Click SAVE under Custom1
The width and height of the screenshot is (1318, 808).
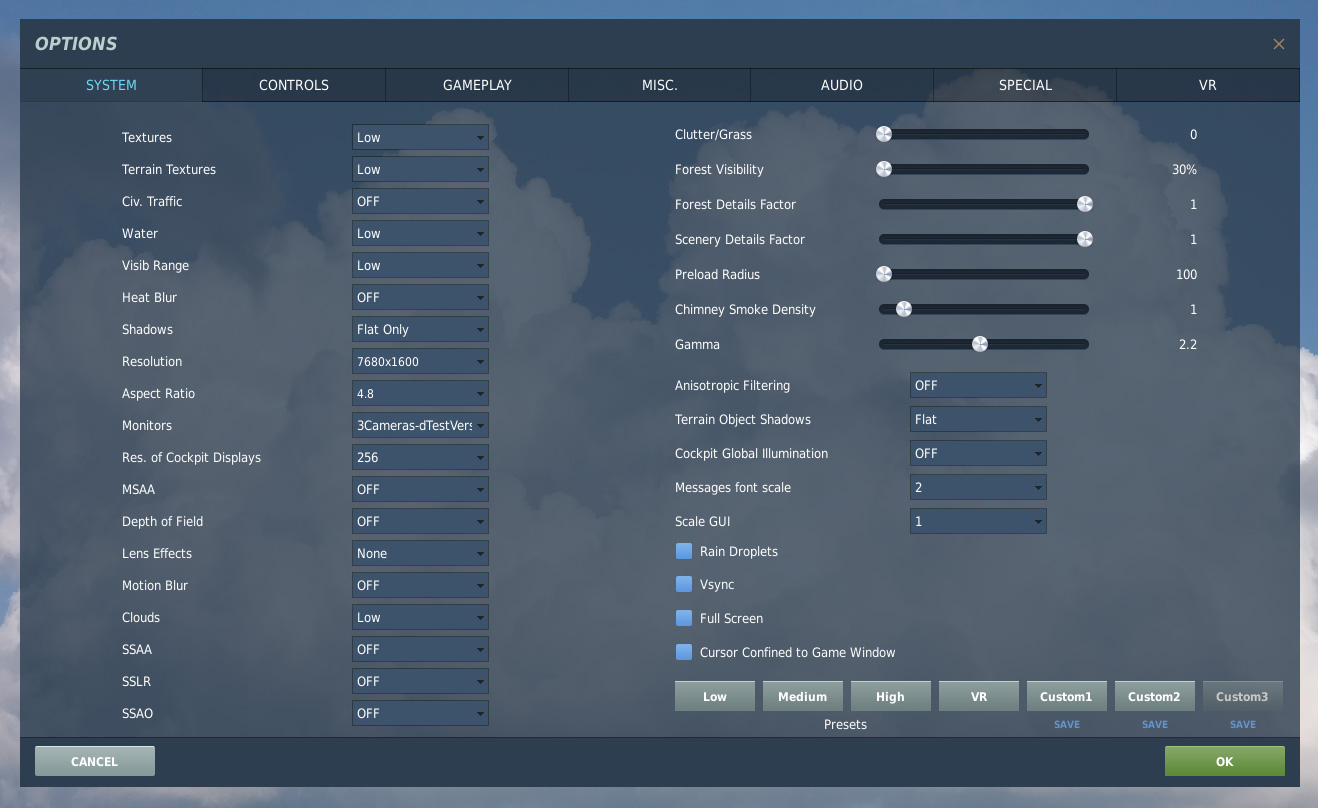pos(1067,724)
